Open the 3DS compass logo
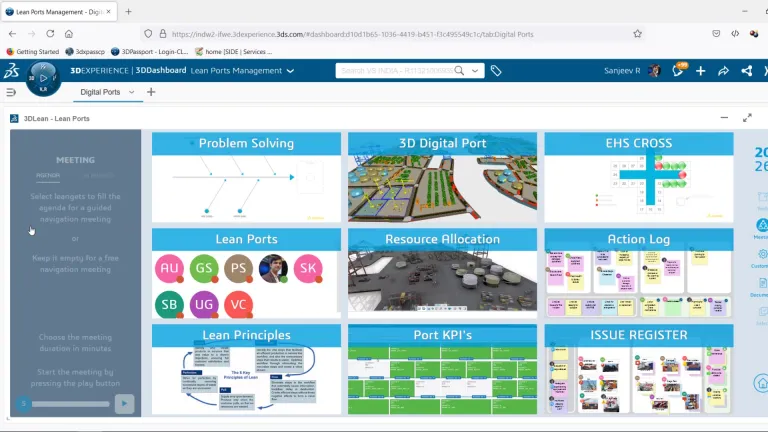 click(11, 71)
